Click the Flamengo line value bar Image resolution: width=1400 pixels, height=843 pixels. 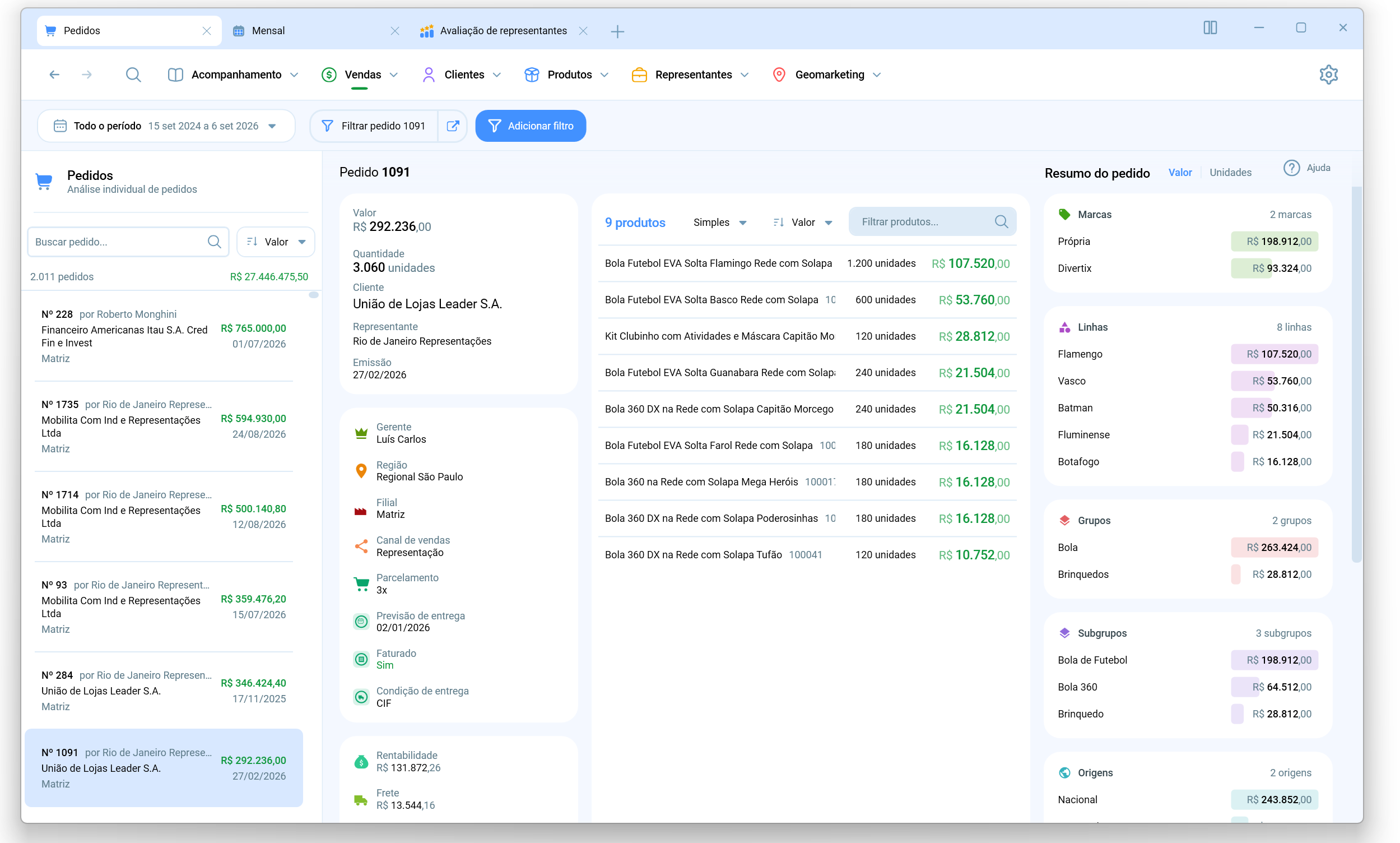(1274, 354)
